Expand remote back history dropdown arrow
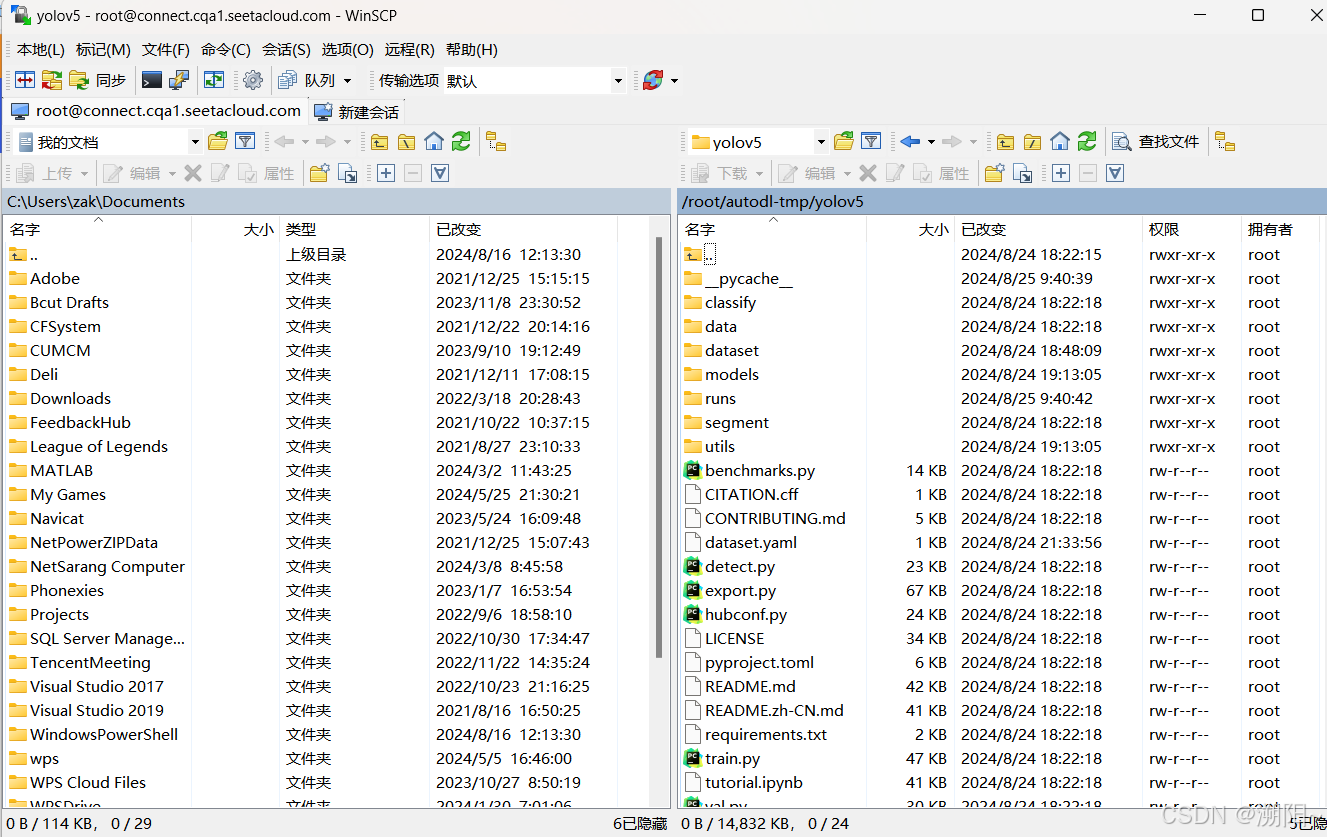Screen dimensions: 1327x837 click(931, 142)
